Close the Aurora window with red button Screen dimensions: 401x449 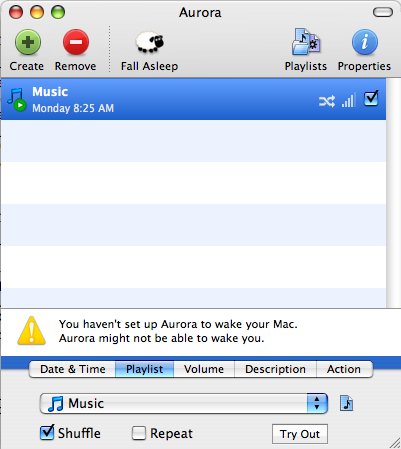click(16, 13)
